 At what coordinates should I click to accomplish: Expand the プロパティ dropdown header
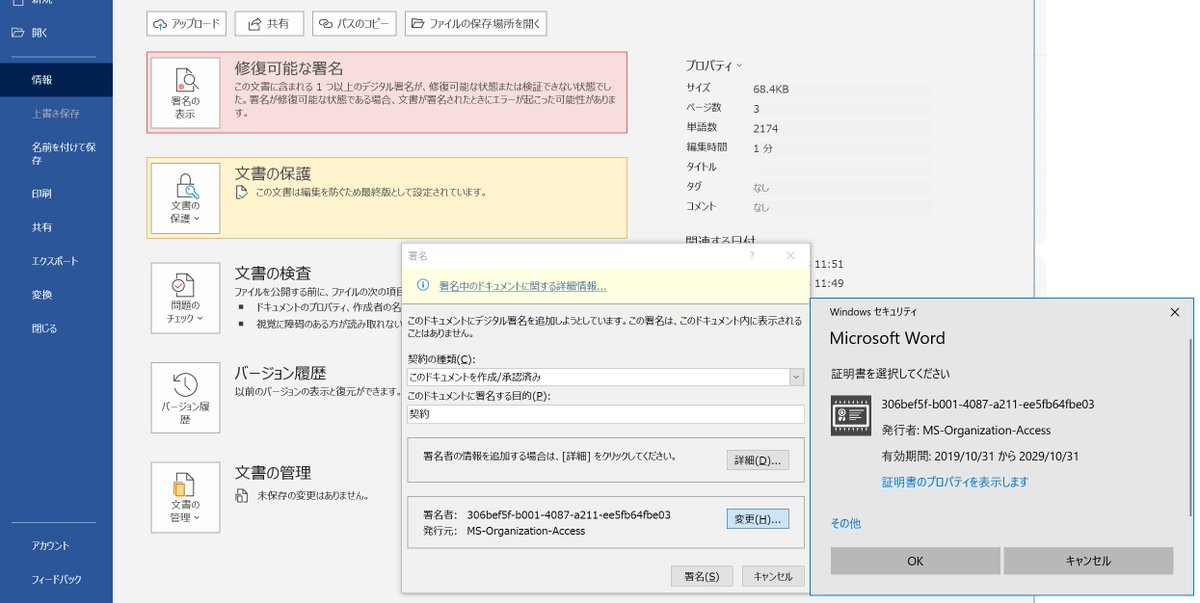(x=714, y=65)
